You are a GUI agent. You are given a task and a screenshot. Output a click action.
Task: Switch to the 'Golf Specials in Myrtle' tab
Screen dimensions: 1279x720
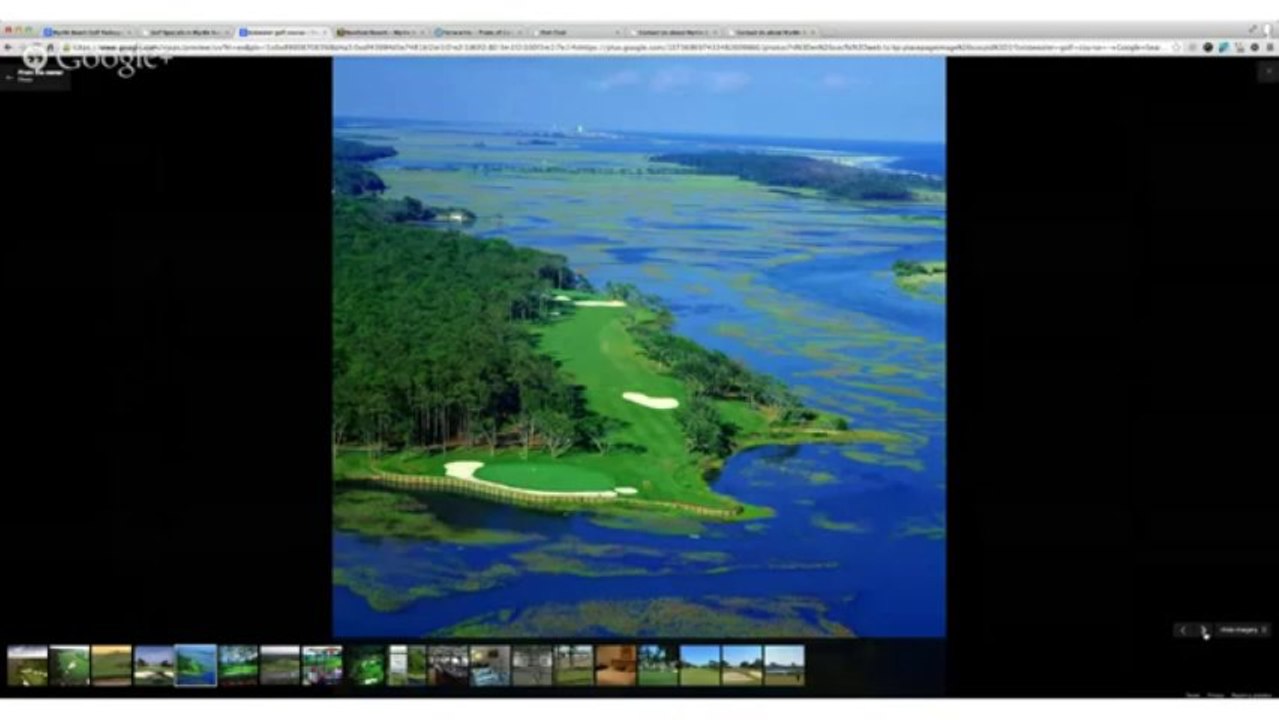(186, 32)
